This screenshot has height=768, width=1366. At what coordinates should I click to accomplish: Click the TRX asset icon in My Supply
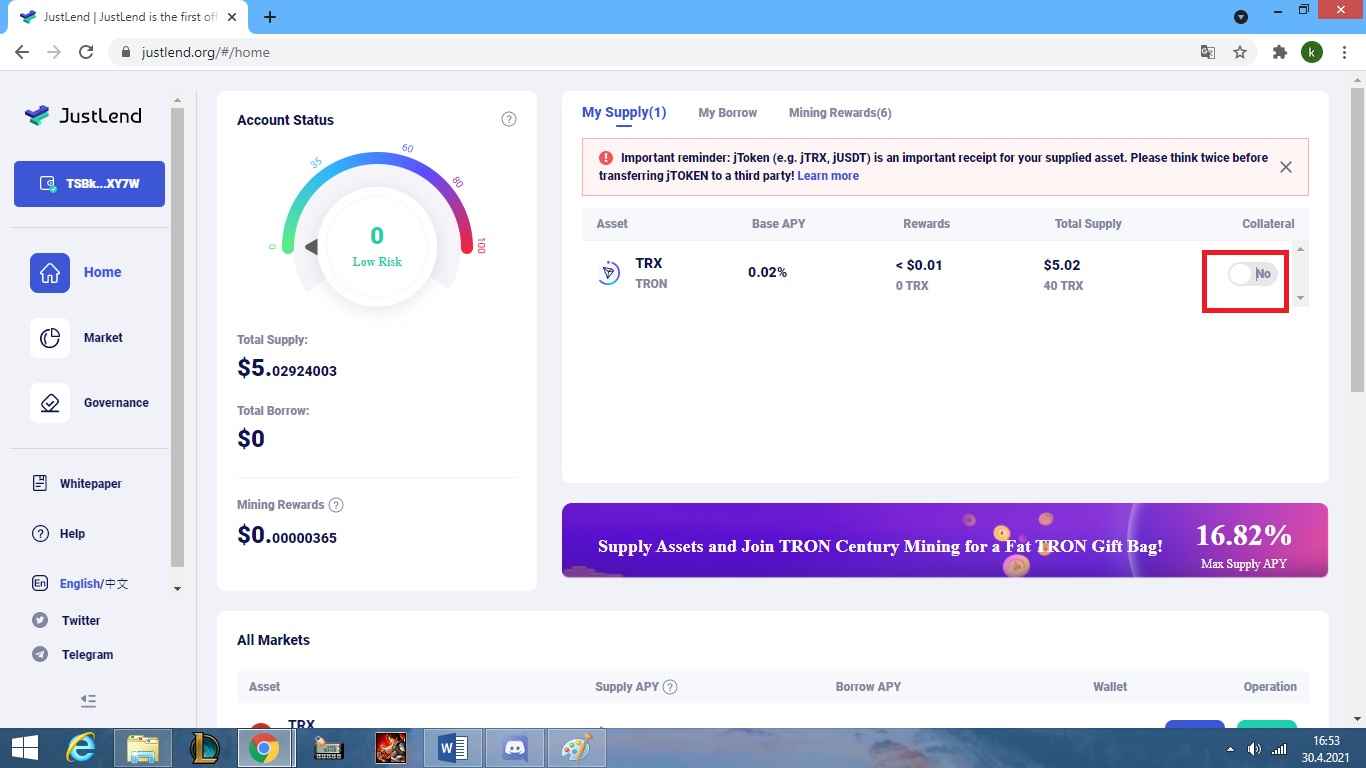click(x=608, y=273)
